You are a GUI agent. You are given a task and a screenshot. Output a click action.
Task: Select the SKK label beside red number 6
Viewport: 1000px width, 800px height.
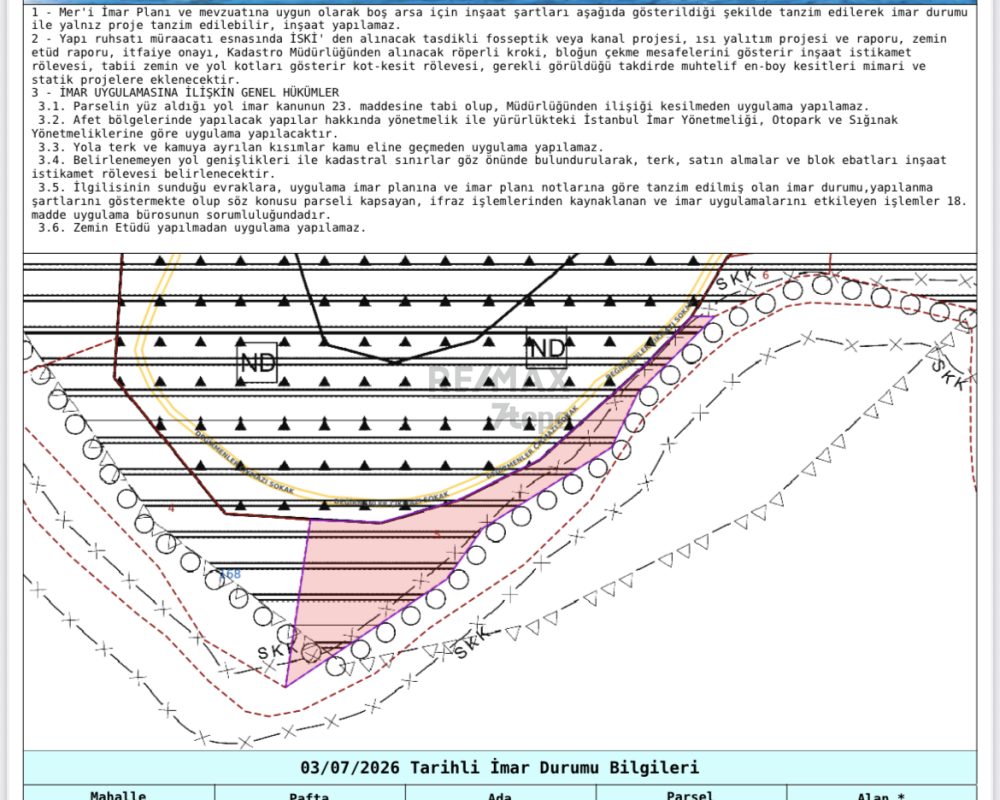click(736, 279)
